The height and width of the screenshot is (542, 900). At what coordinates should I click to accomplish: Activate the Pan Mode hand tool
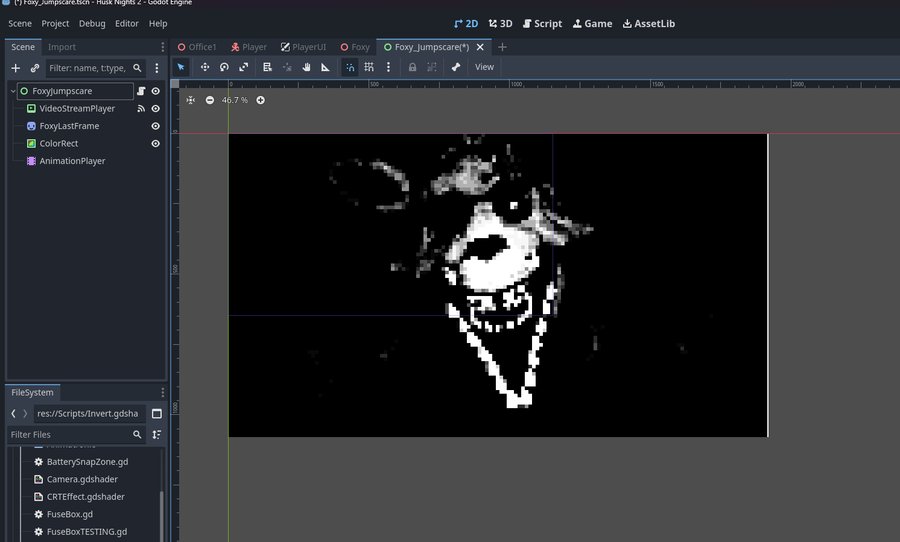307,67
